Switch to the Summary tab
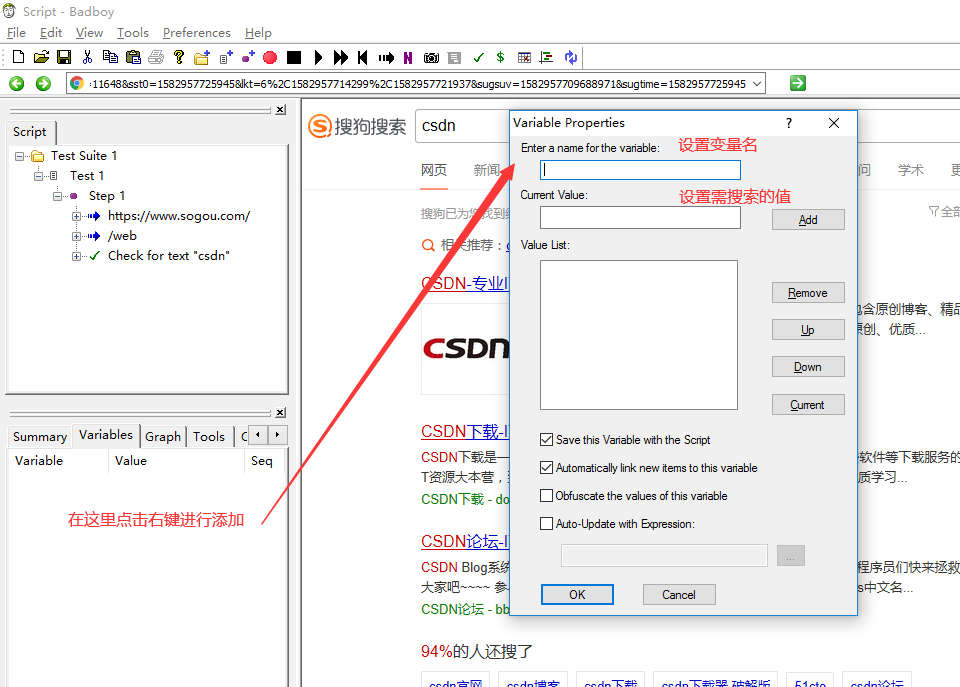Viewport: 960px width, 687px height. tap(40, 437)
